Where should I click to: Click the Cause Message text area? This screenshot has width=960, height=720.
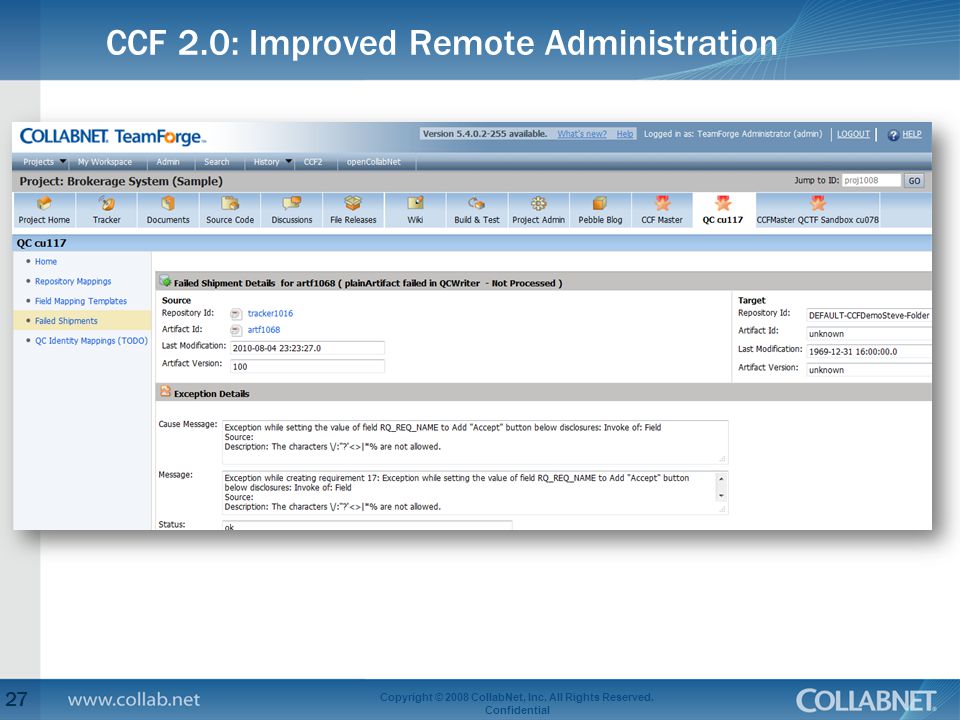[x=475, y=442]
